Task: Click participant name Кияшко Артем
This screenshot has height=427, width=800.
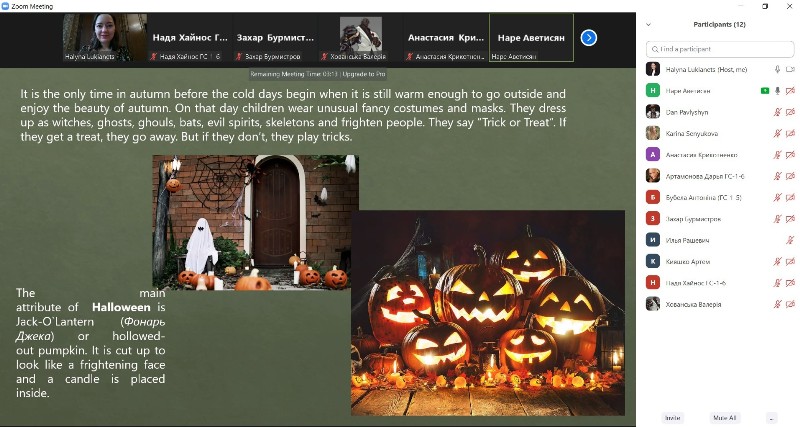Action: coord(688,262)
